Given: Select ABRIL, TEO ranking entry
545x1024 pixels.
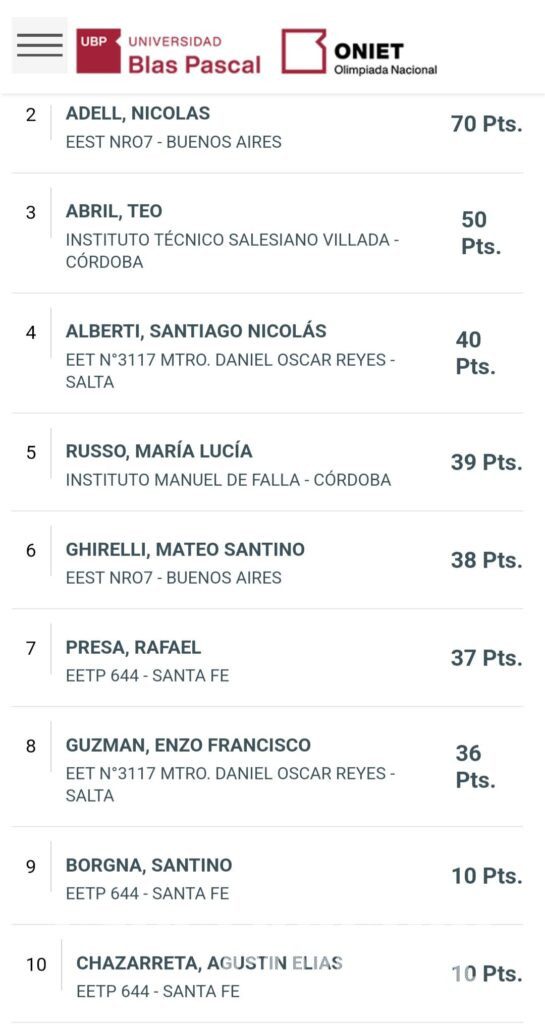Looking at the screenshot, I should pos(267,236).
